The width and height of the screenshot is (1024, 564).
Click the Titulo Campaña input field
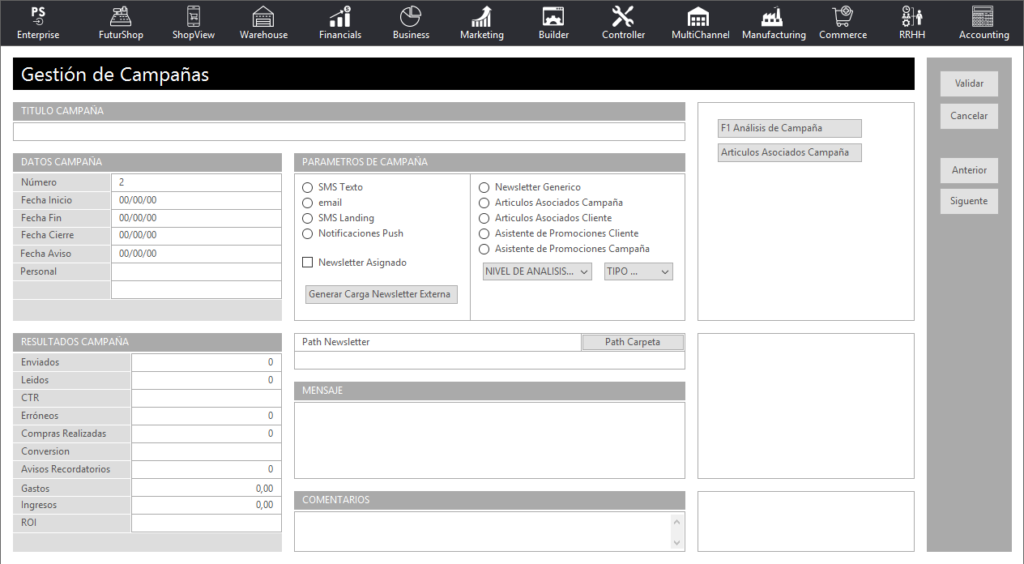[349, 131]
